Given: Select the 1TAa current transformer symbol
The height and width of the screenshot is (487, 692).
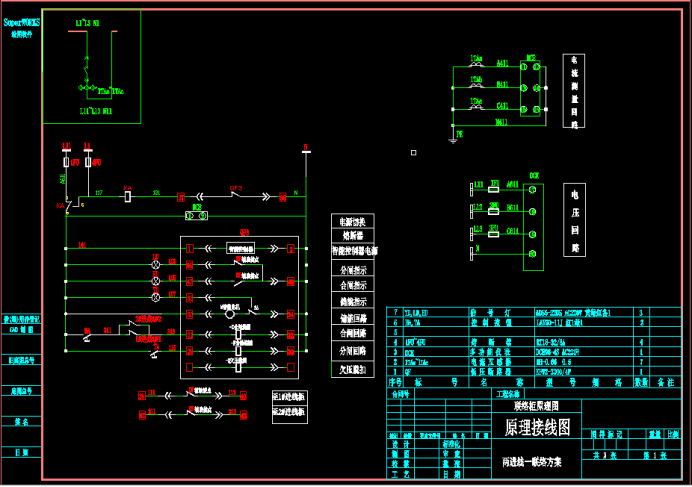Looking at the screenshot, I should coord(475,64).
